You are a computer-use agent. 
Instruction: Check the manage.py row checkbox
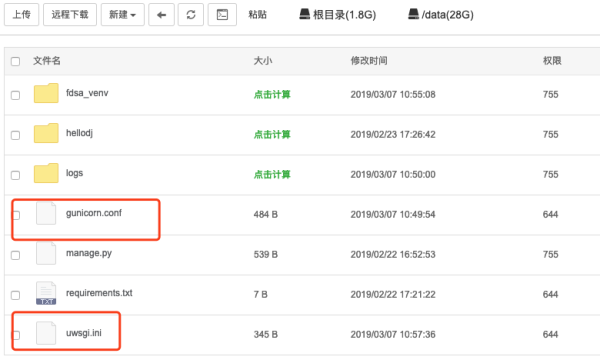click(15, 255)
